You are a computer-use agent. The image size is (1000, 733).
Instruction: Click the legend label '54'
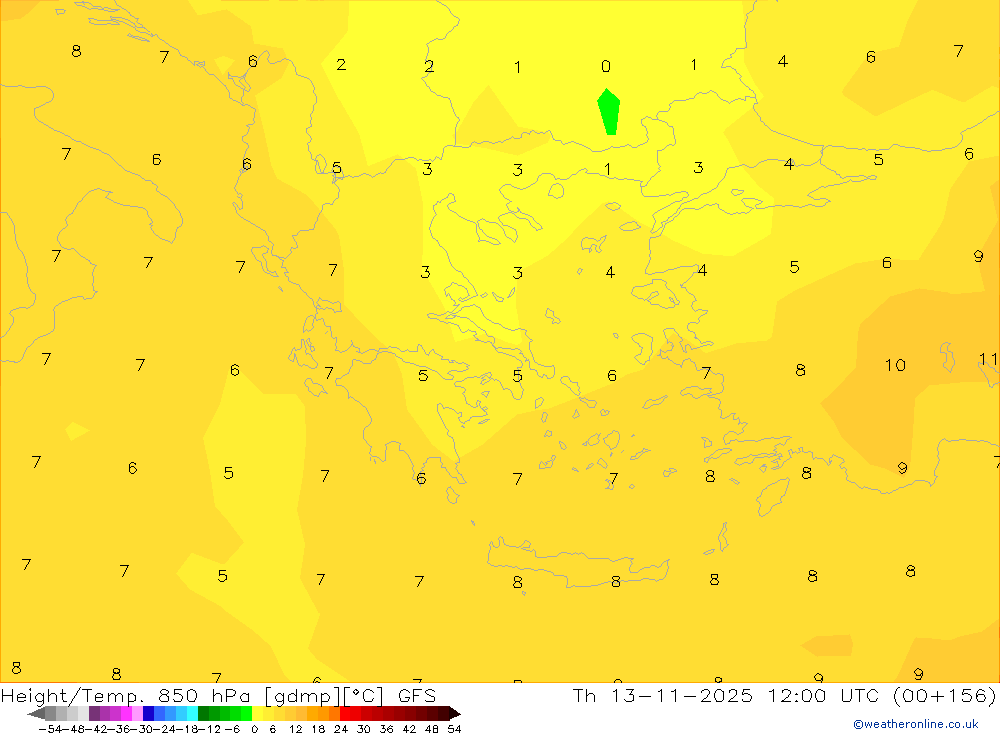point(454,729)
